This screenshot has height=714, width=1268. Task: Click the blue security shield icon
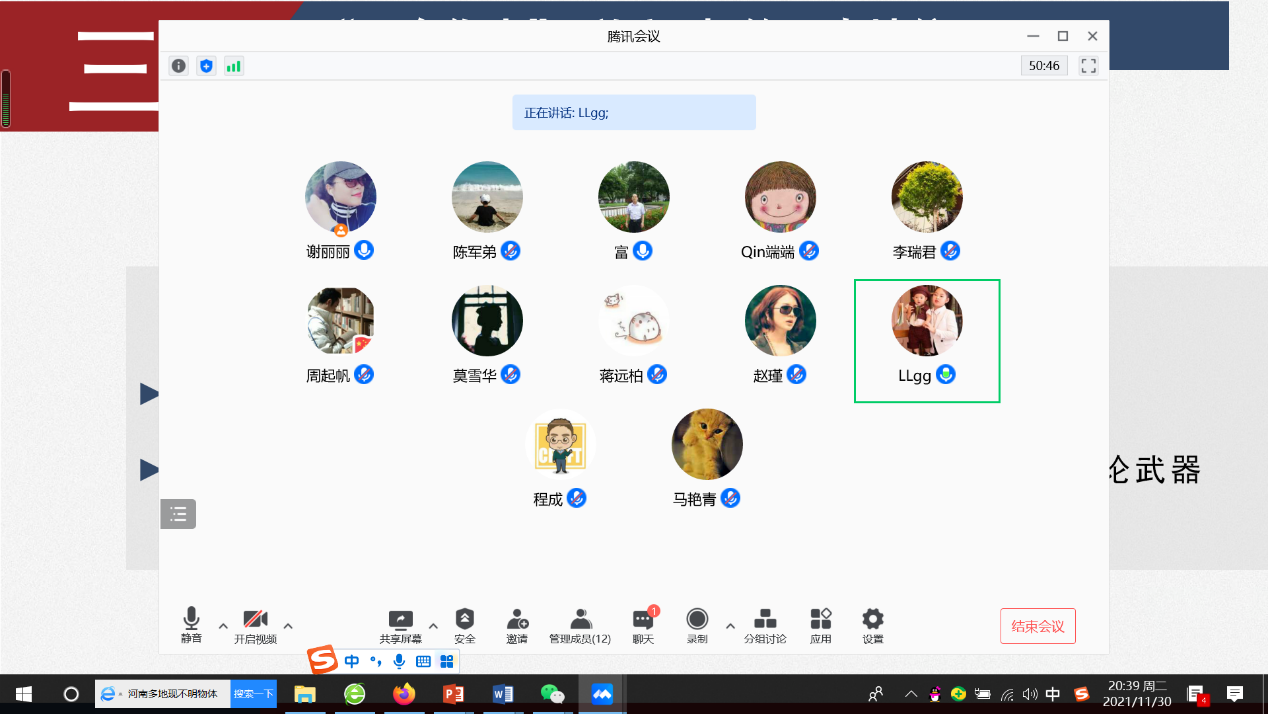pyautogui.click(x=207, y=66)
